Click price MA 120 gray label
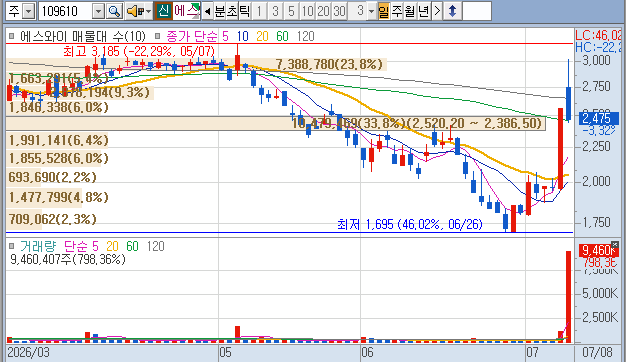Viewport: 626px width, 362px height. (305, 36)
